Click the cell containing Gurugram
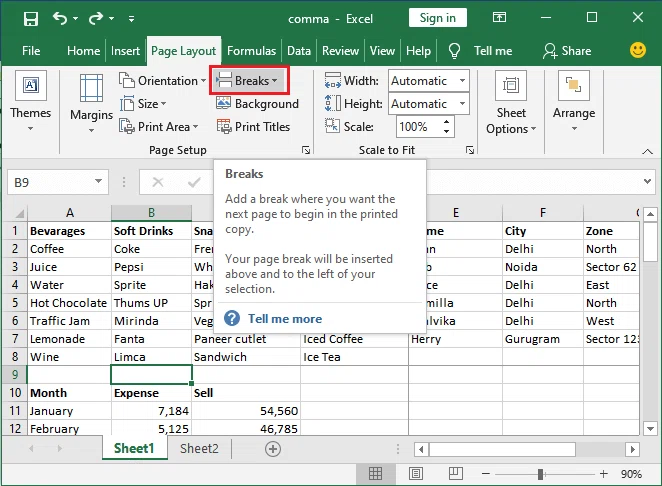 click(x=543, y=339)
